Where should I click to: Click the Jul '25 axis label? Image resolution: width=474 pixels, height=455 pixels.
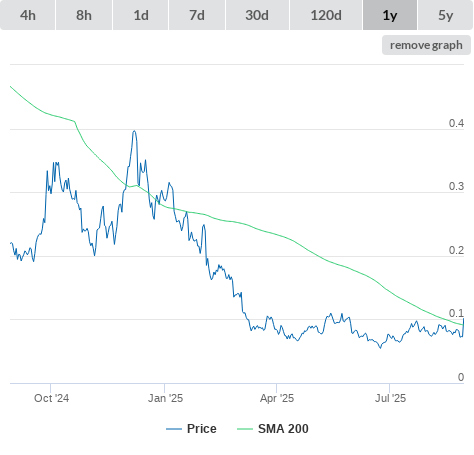[390, 398]
